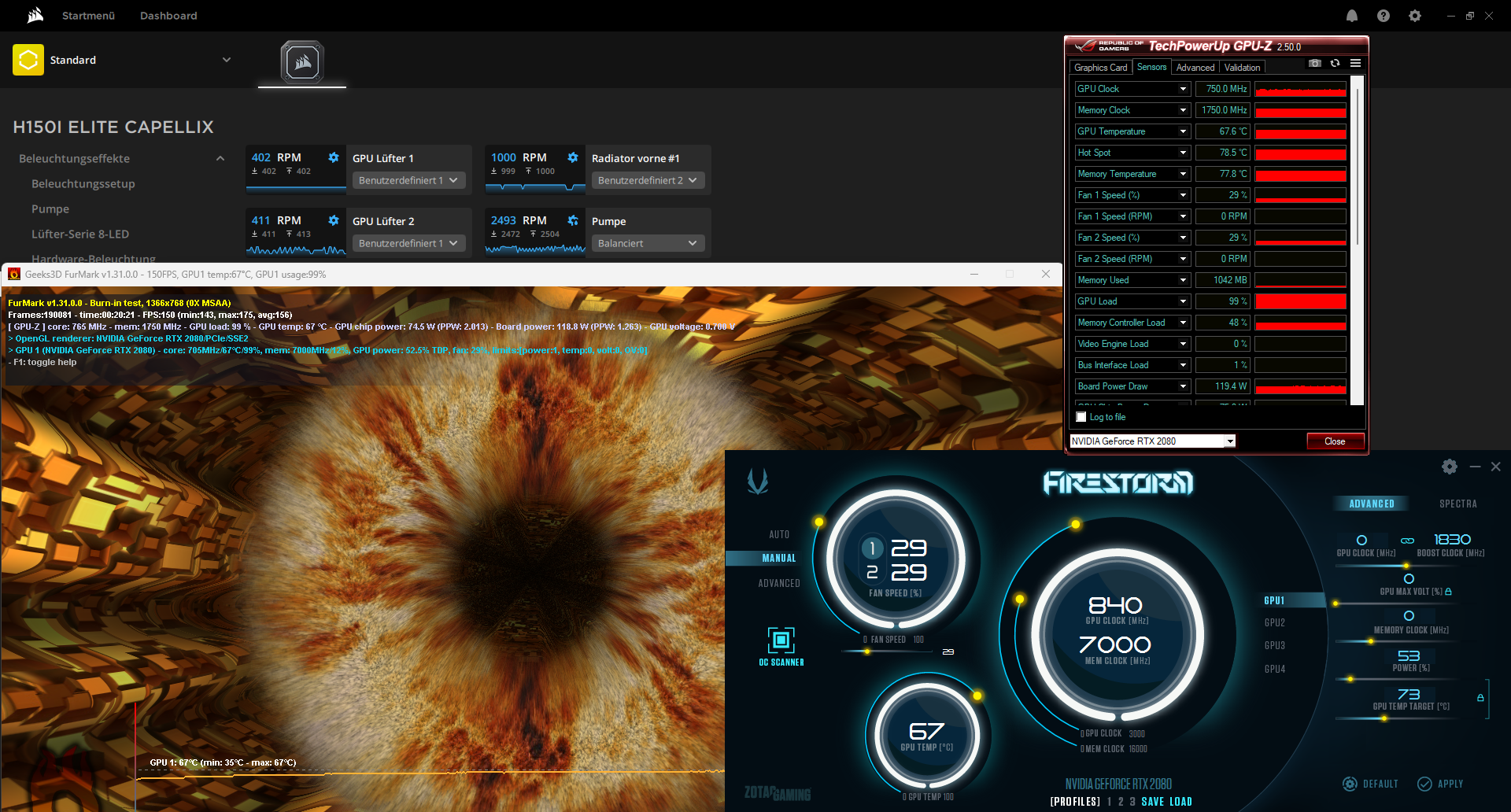Collapse the Beleuchtungseffekte section

[220, 157]
